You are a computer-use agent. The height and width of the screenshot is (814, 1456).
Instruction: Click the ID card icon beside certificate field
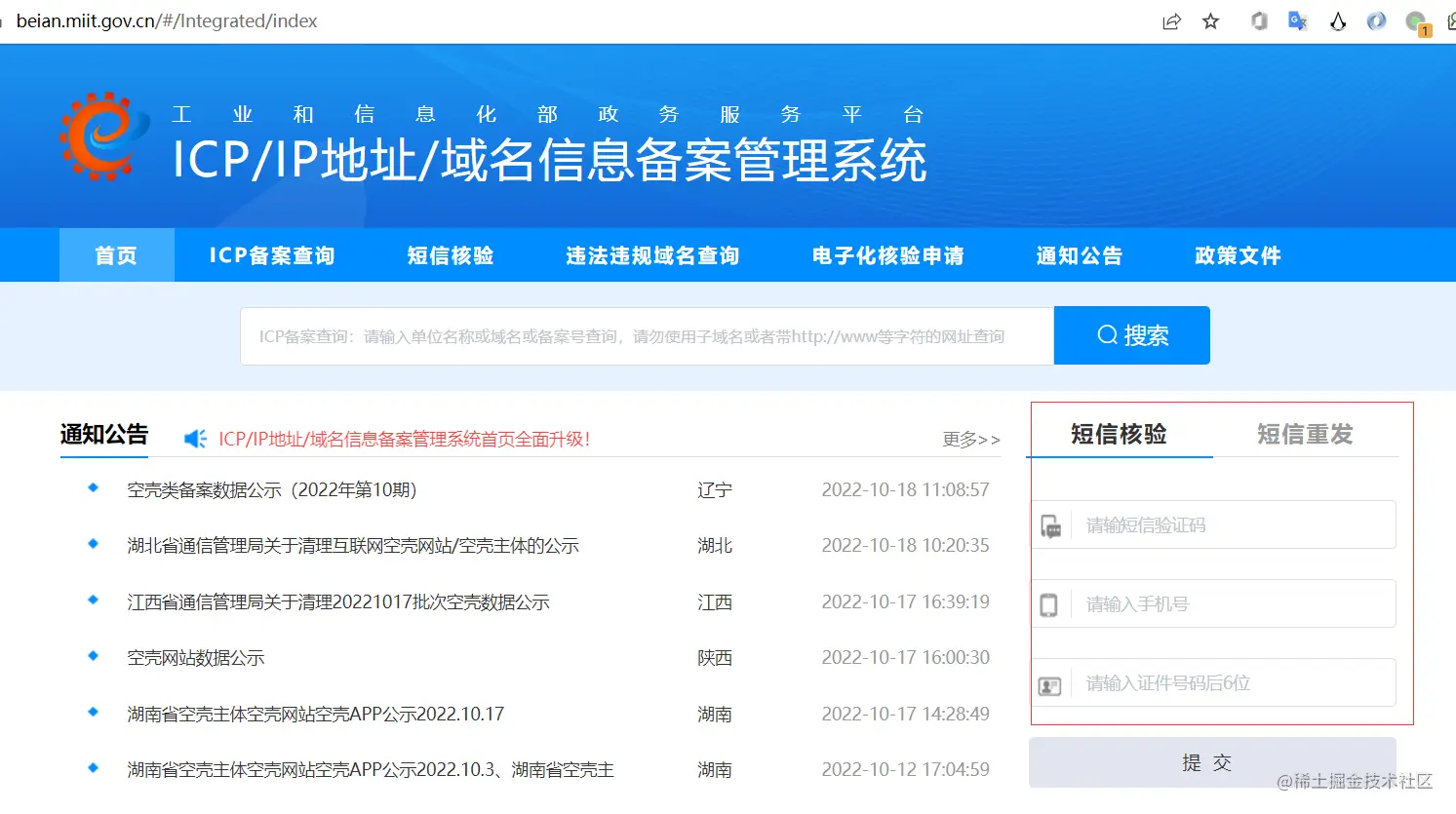coord(1050,686)
